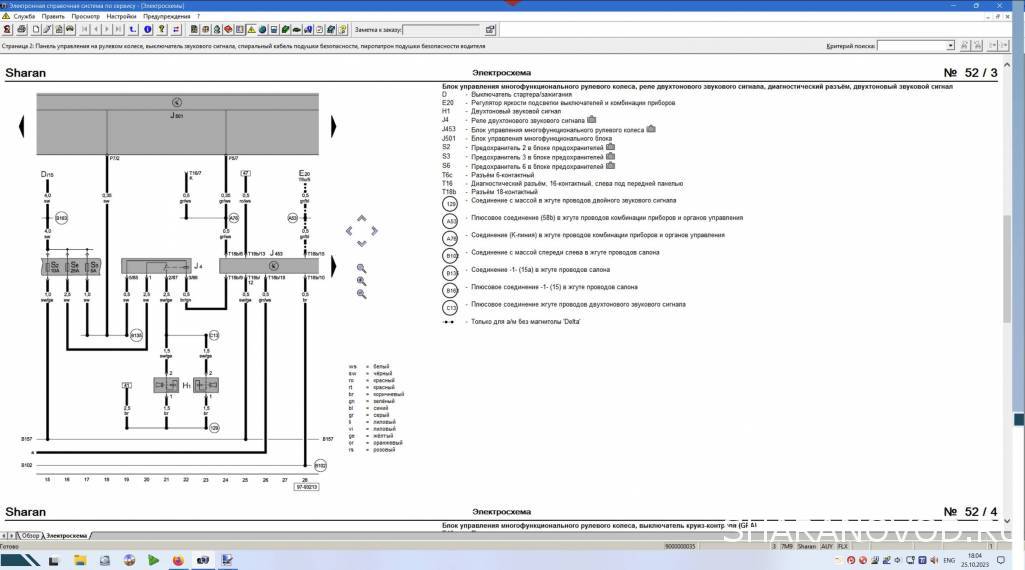Pan diagram up with the up arrow
Viewport: 1025px width, 570px height.
pos(361,218)
